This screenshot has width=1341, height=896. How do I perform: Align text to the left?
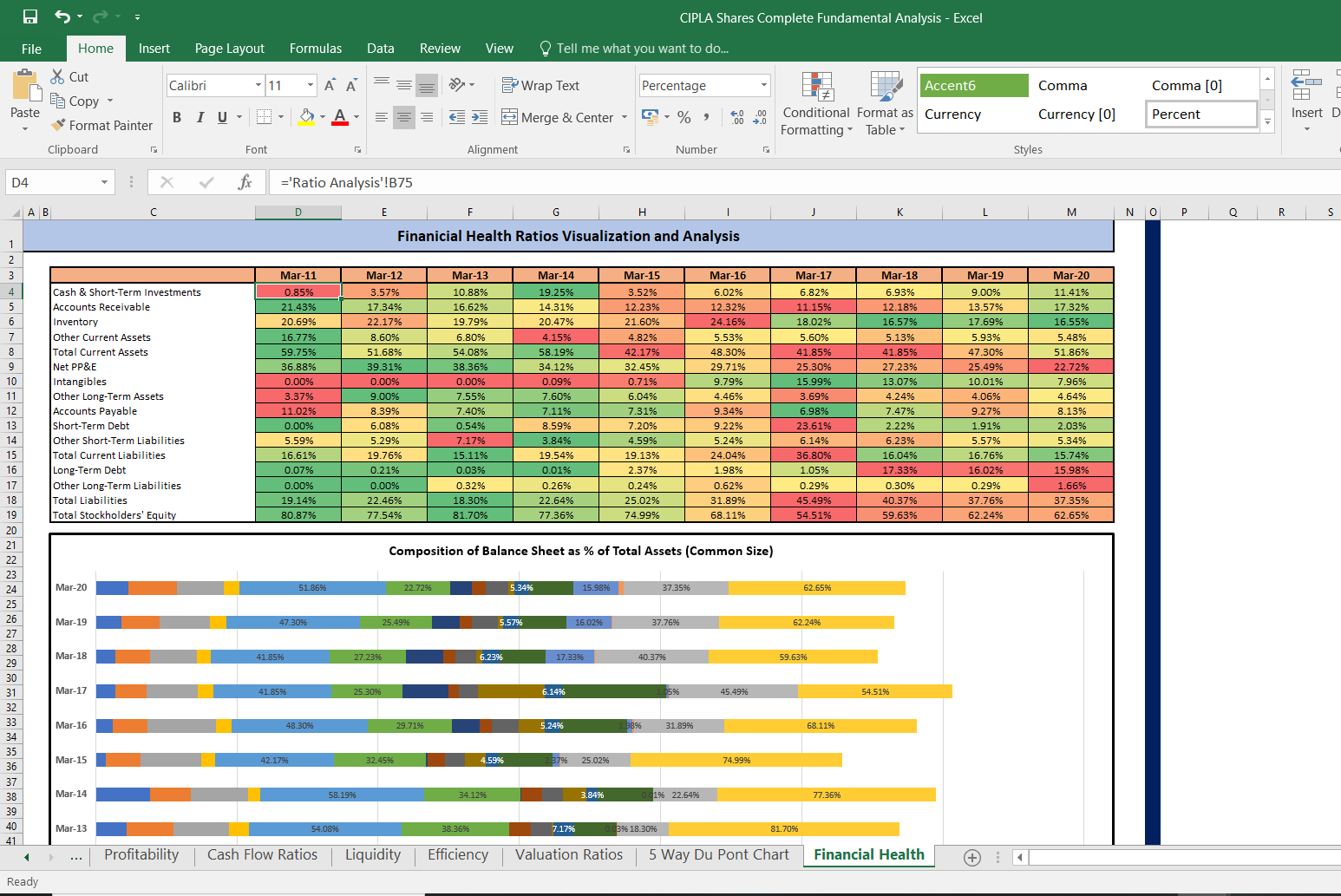coord(382,117)
